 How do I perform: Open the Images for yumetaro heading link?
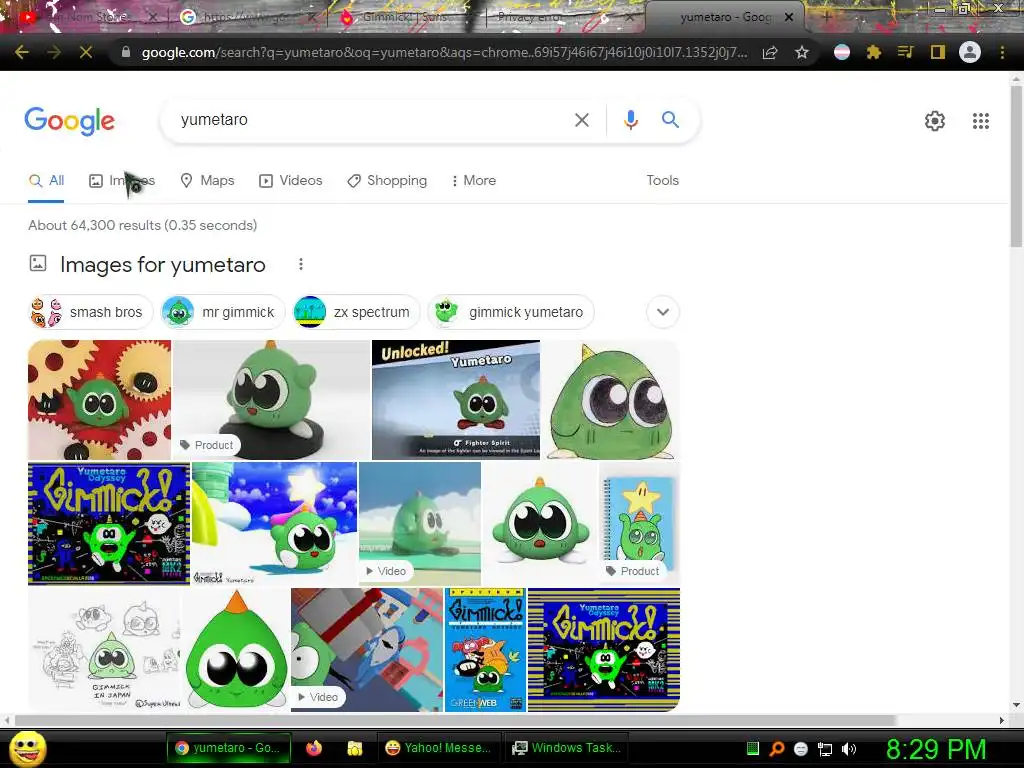(x=163, y=264)
